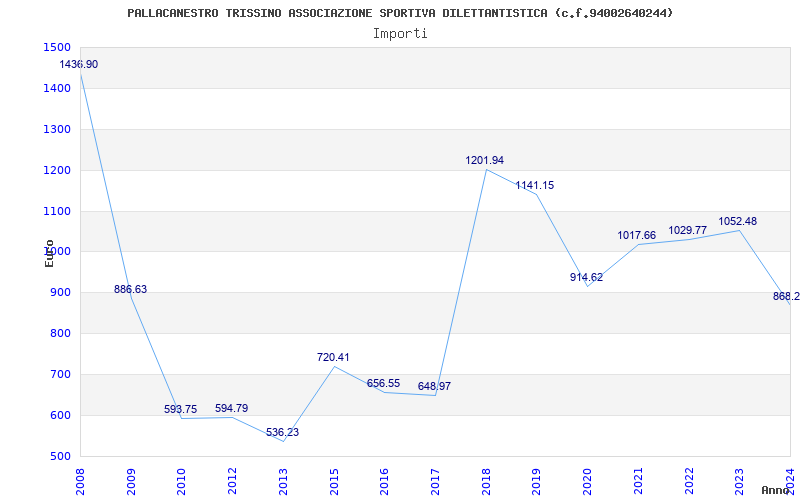Screen dimensions: 800x500
Task: Click the 2008 x-axis year
Action: [80, 481]
